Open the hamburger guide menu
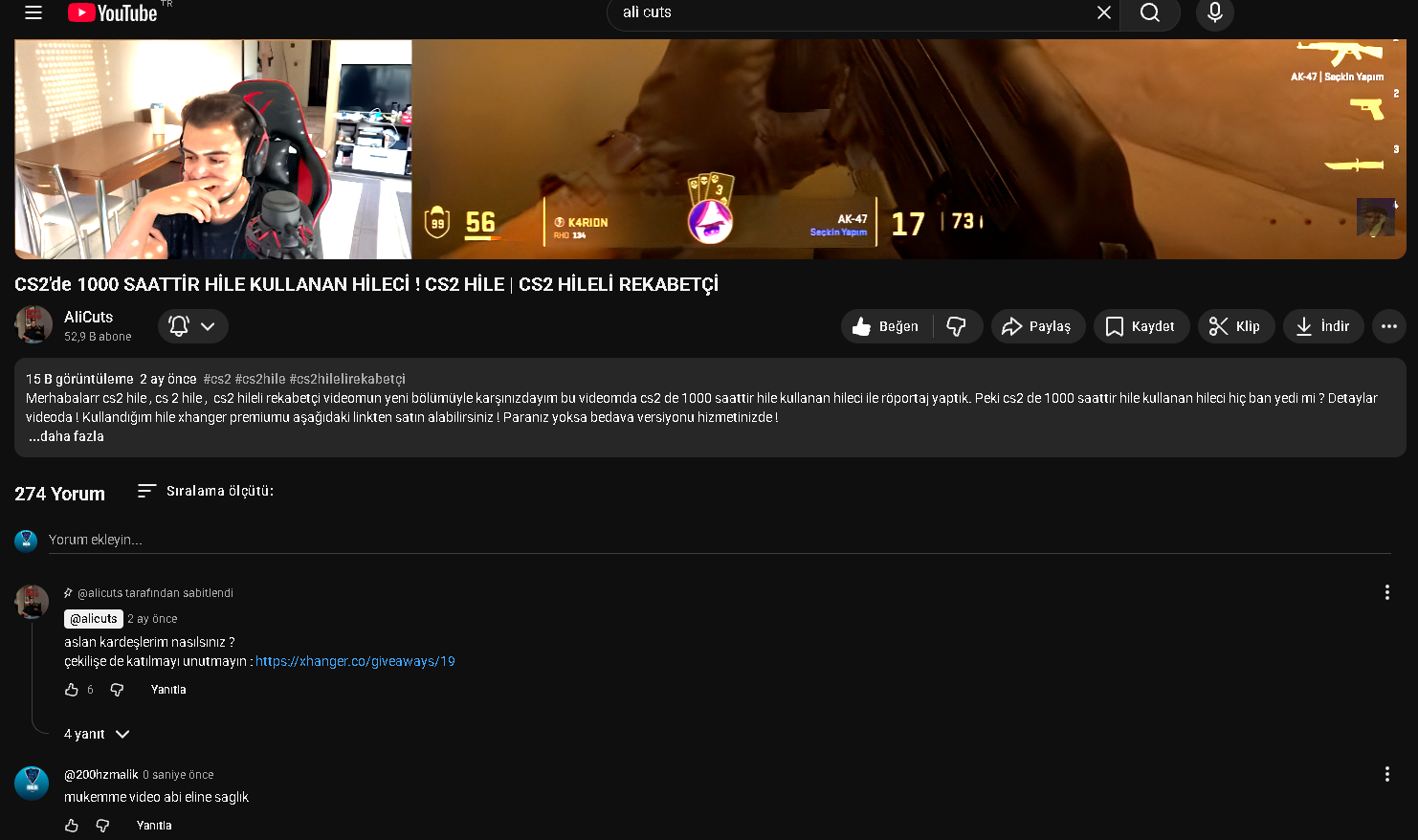Viewport: 1418px width, 840px height. click(x=33, y=12)
